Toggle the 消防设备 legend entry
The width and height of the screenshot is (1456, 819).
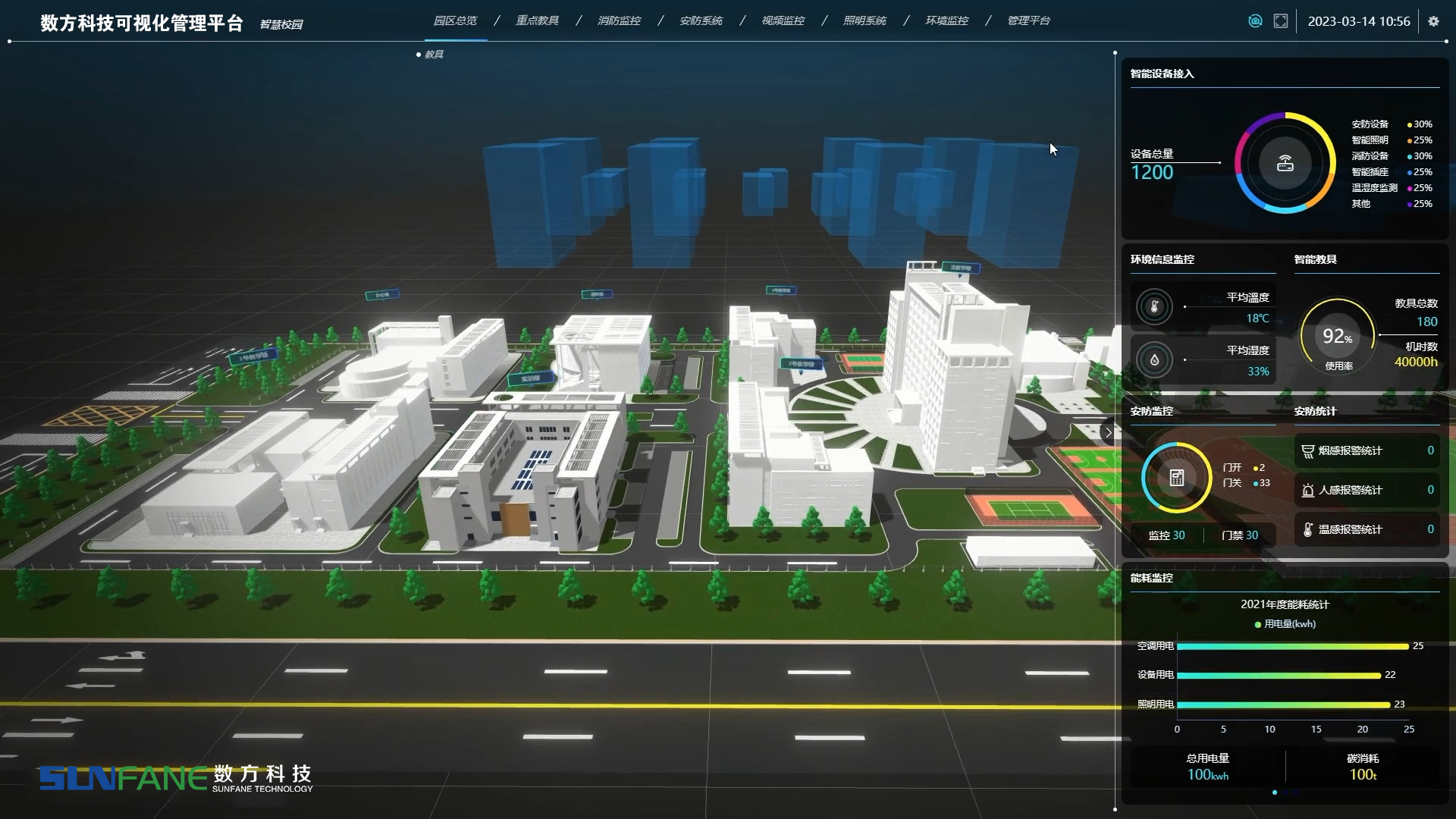click(1392, 156)
